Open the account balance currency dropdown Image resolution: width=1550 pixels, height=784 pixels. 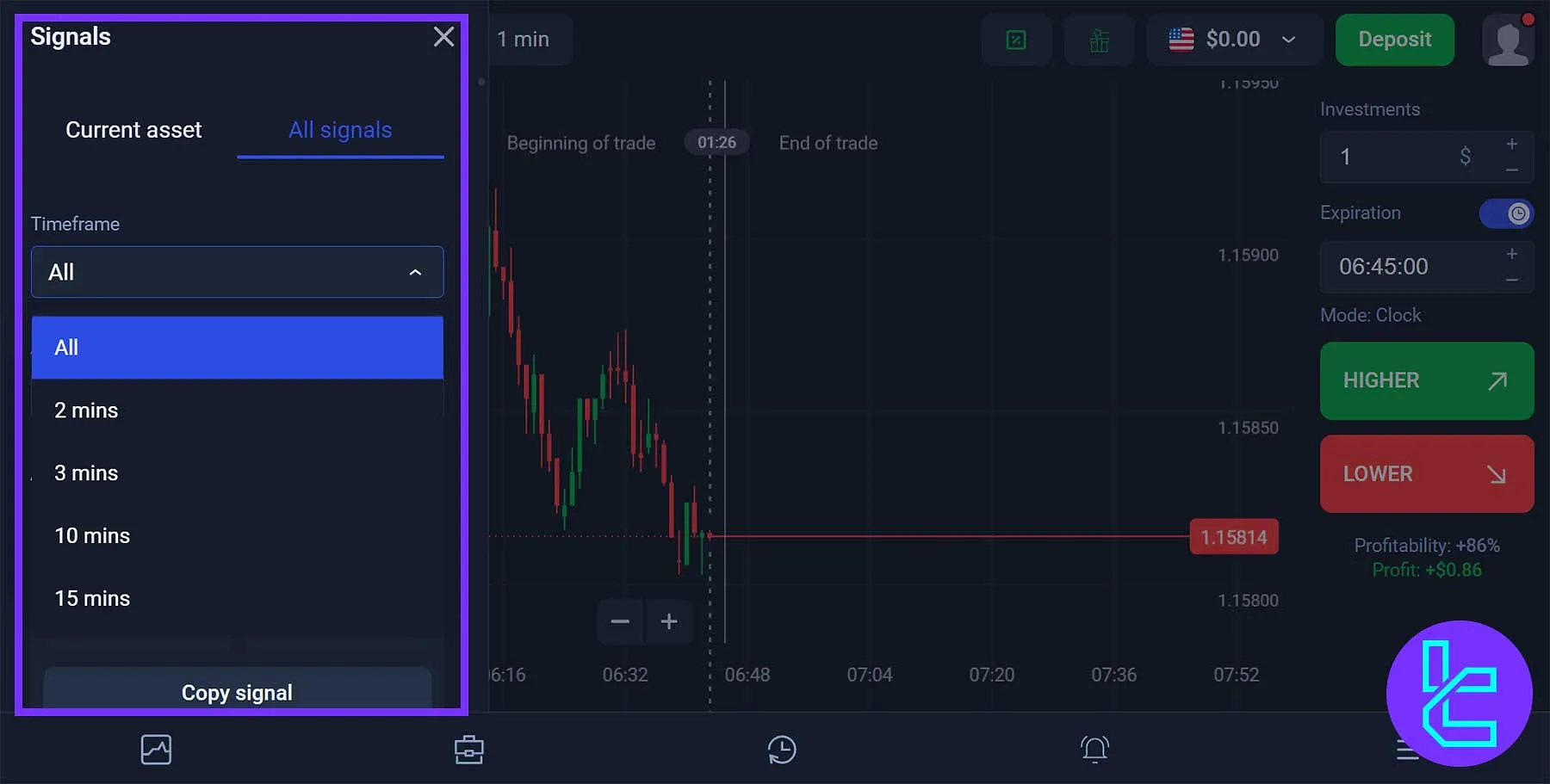tap(1234, 39)
